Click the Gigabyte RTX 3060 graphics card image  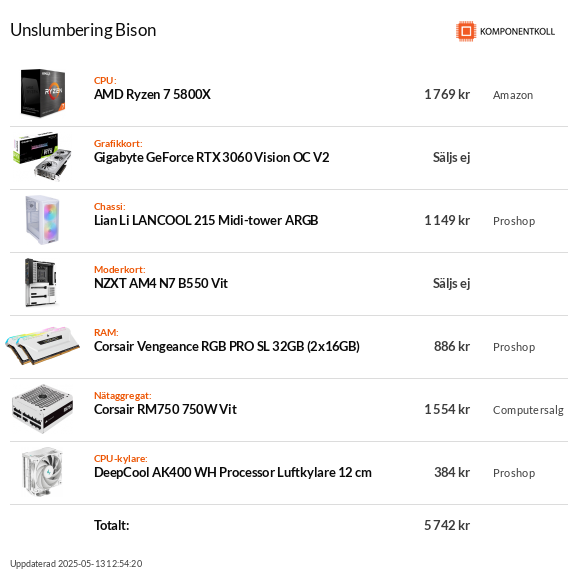[43, 156]
